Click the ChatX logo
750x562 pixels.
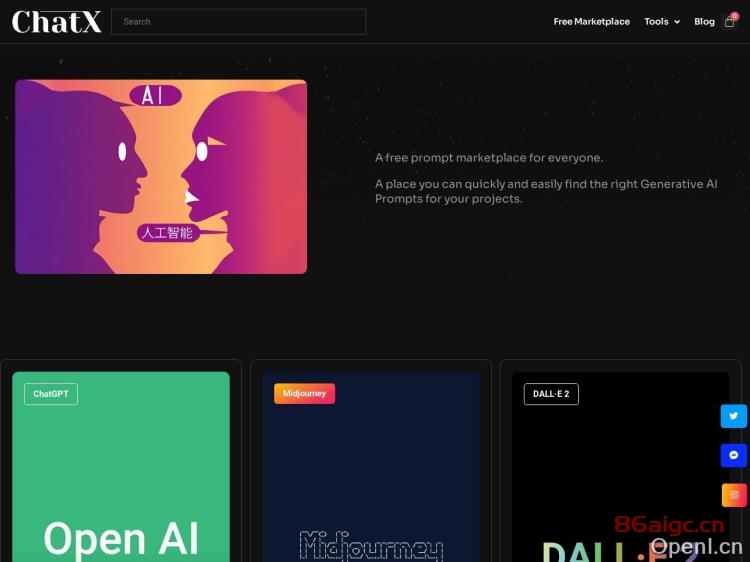[56, 22]
